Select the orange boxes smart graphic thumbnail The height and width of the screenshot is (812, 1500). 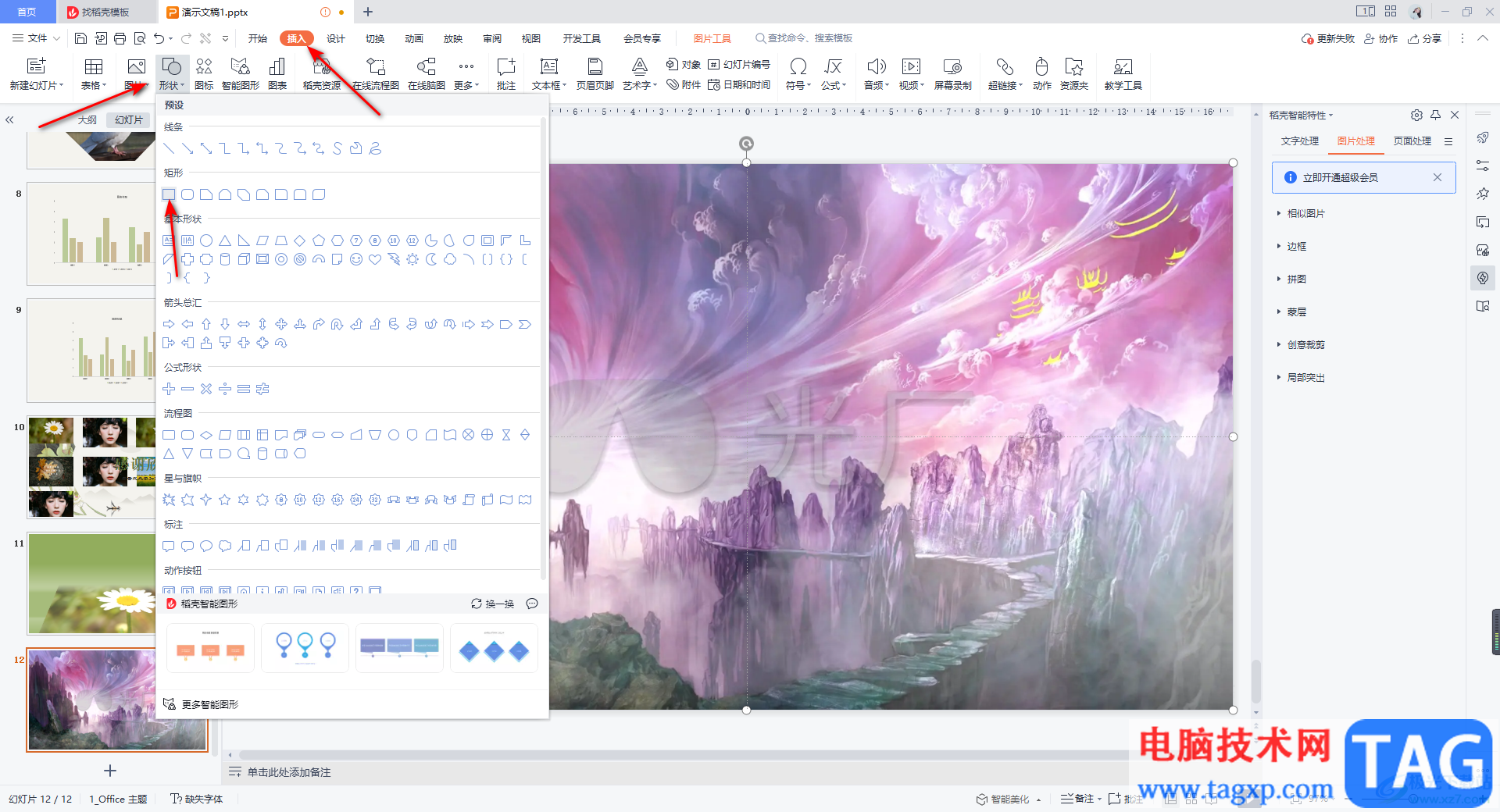click(x=210, y=648)
